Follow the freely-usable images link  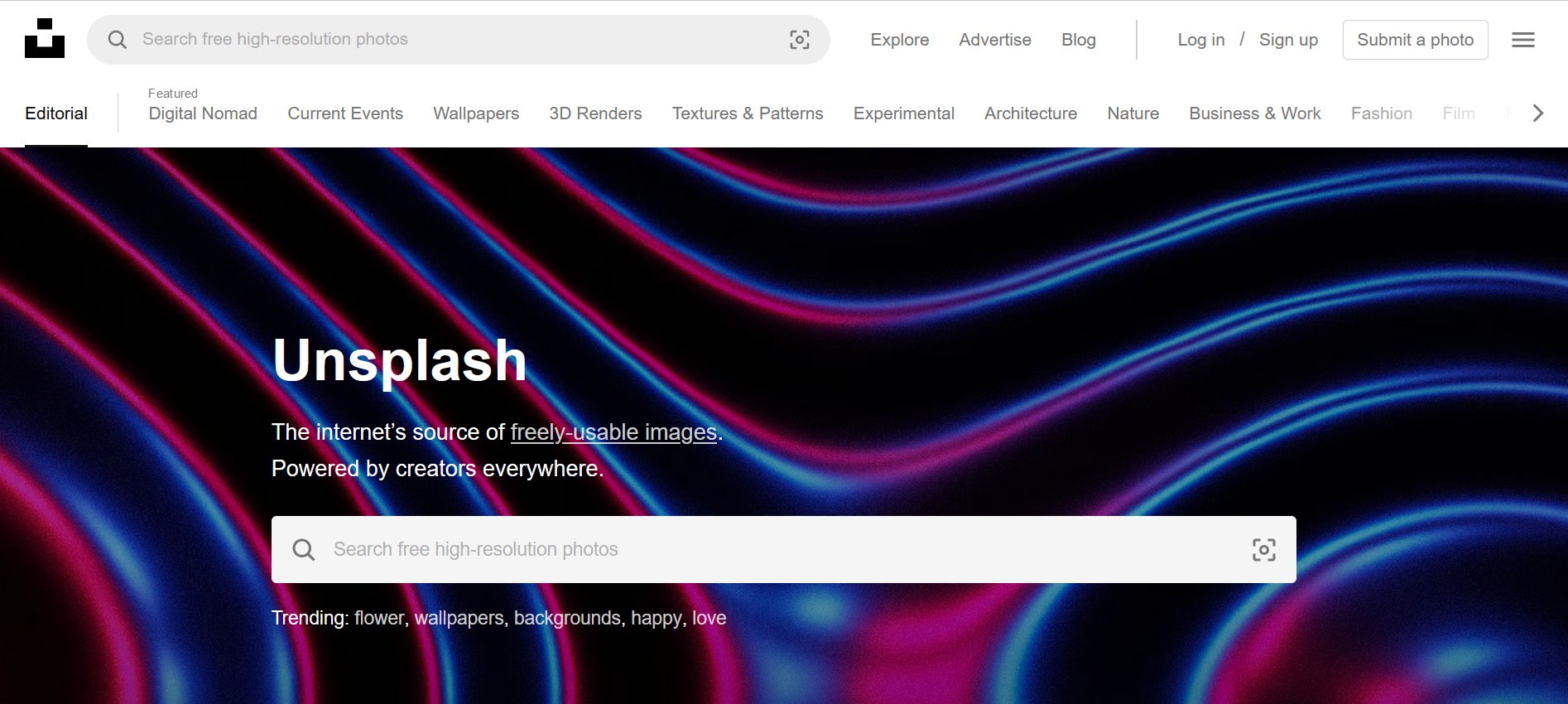point(613,432)
